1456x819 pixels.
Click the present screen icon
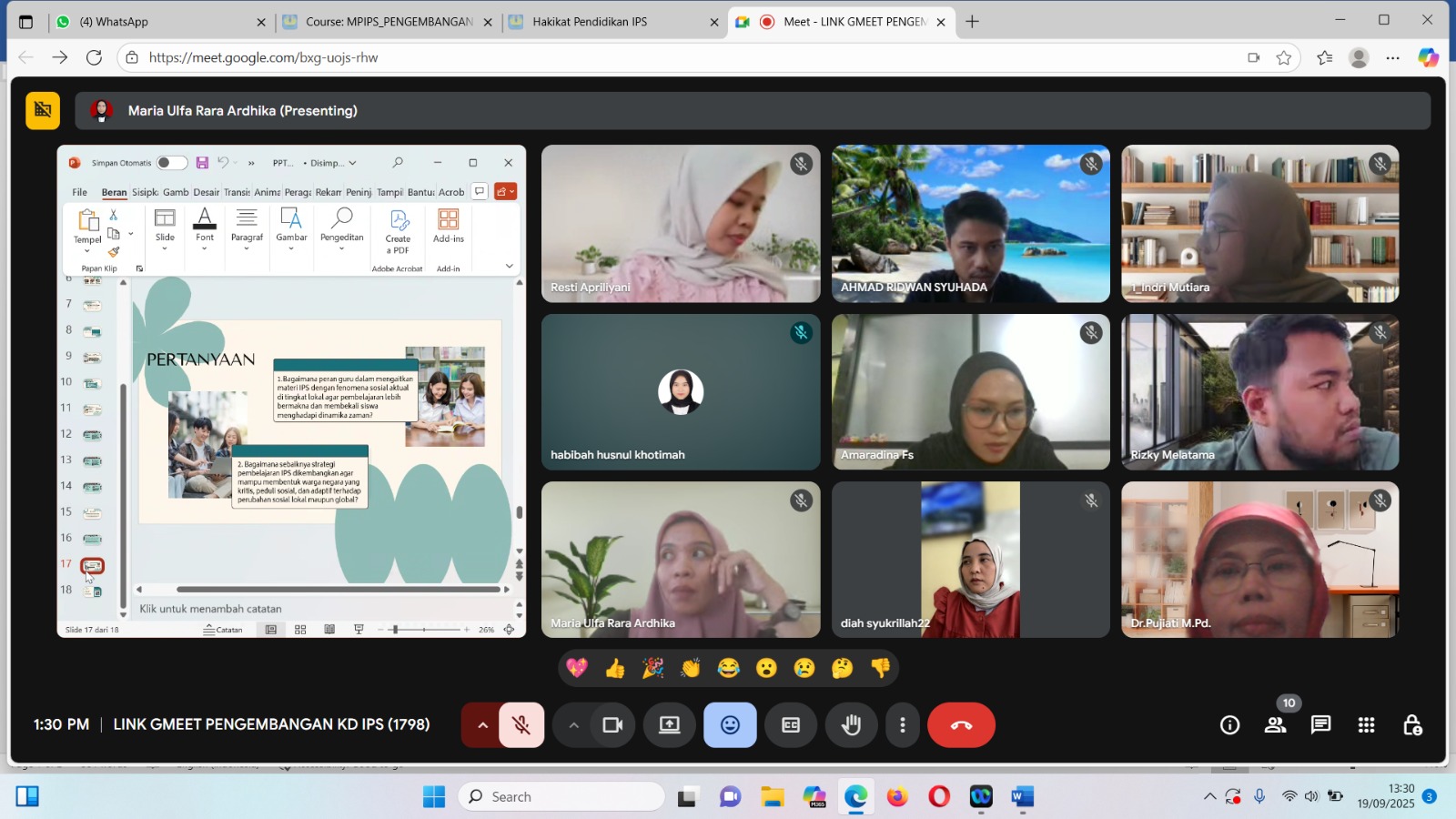(x=670, y=725)
